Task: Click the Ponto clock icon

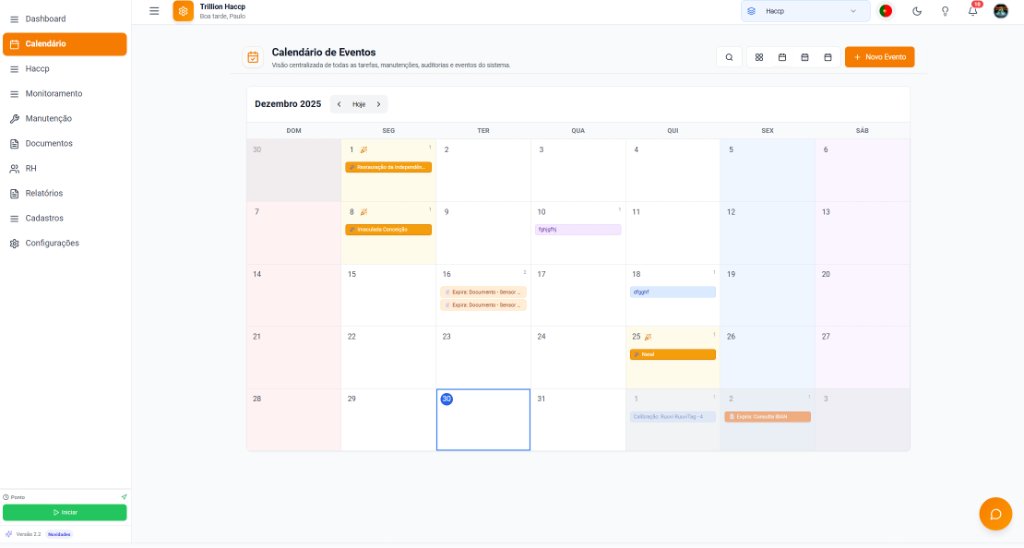Action: coord(6,498)
